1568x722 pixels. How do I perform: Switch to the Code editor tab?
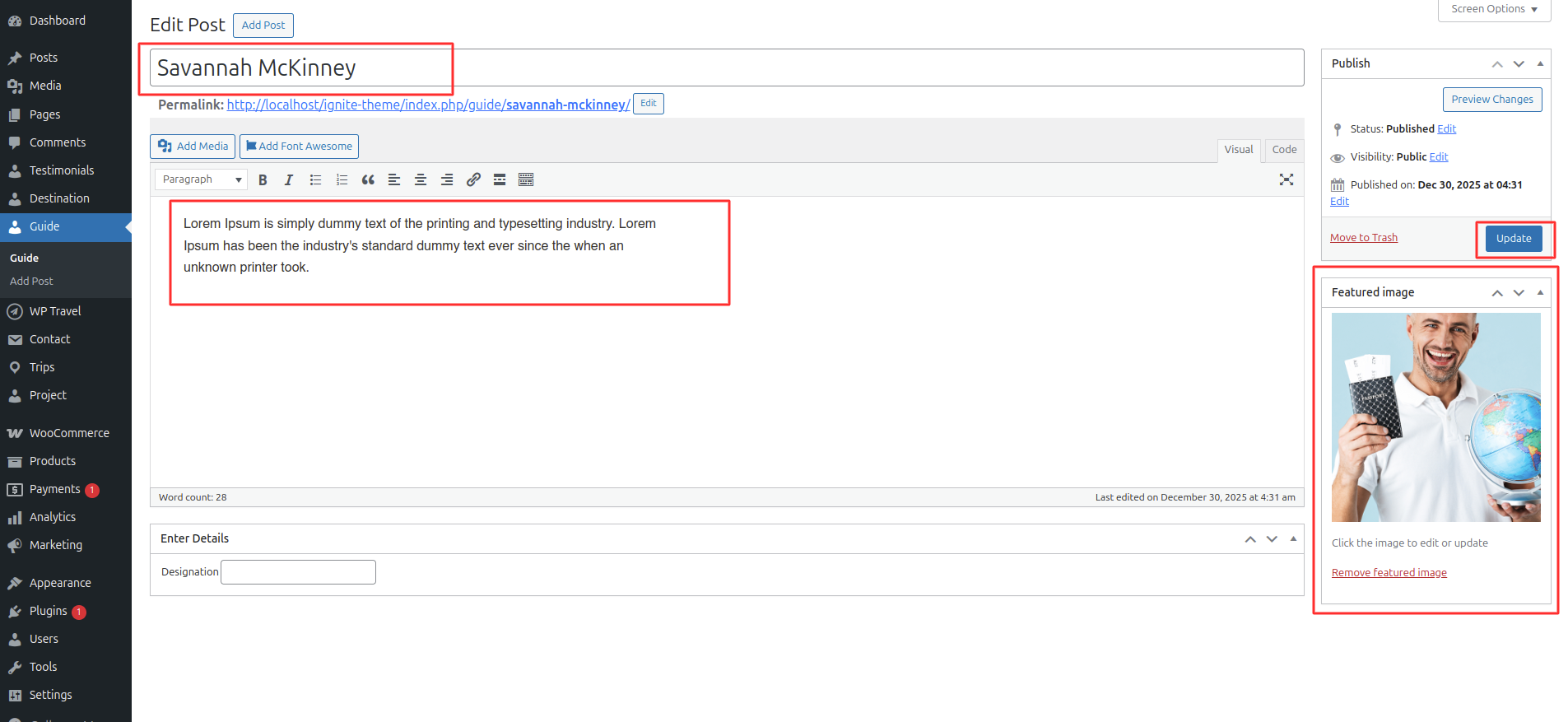tap(1283, 150)
